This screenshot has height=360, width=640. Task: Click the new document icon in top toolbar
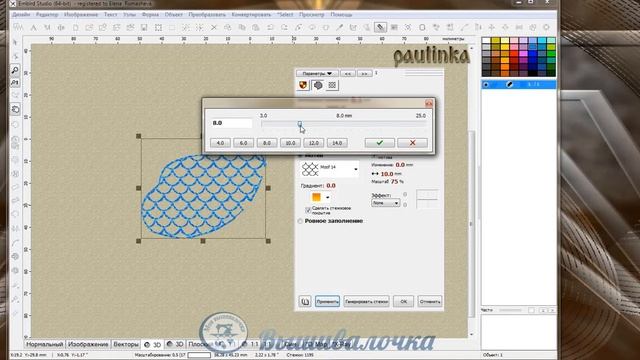(76, 28)
